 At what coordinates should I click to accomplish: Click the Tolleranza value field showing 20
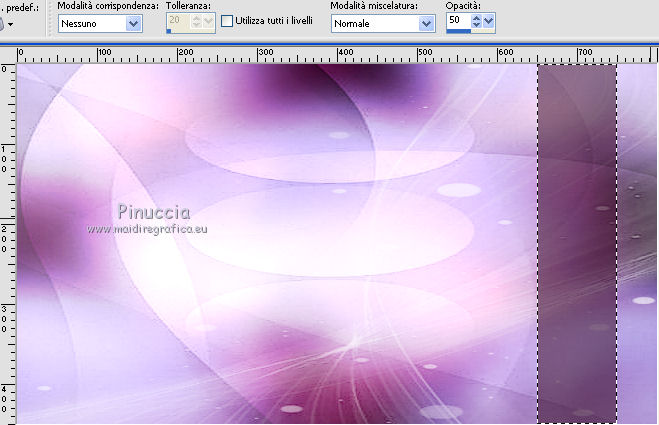pos(178,20)
